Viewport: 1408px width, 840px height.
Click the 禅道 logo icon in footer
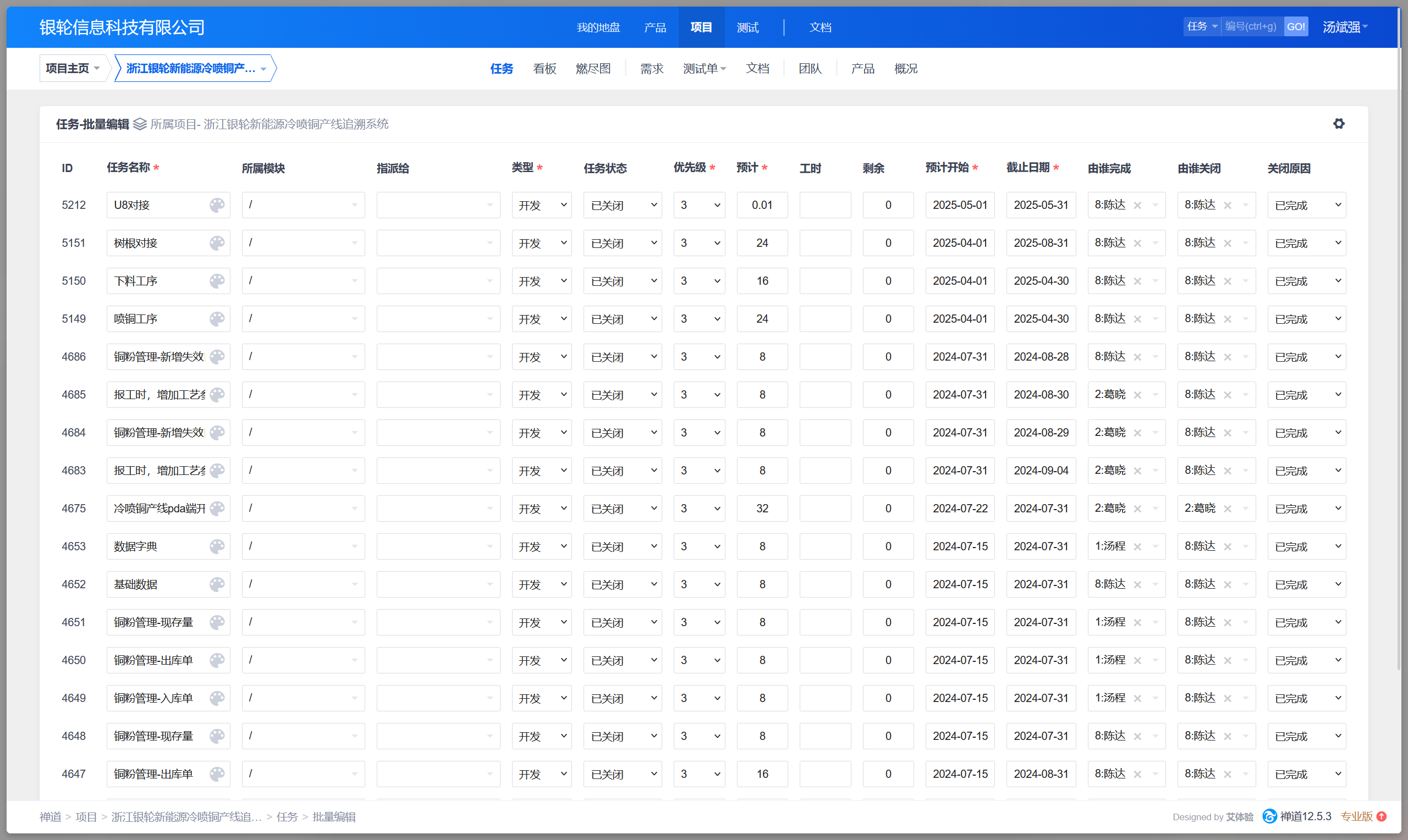coord(1269,816)
